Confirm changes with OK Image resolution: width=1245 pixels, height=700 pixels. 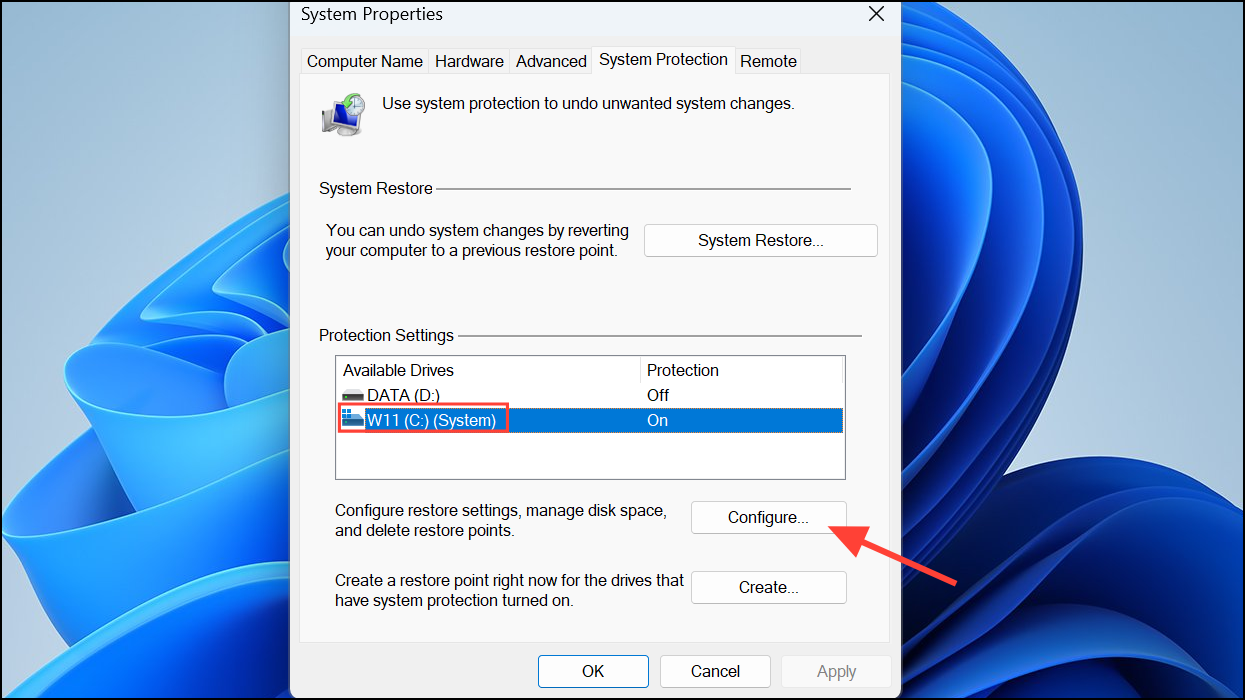pos(593,671)
